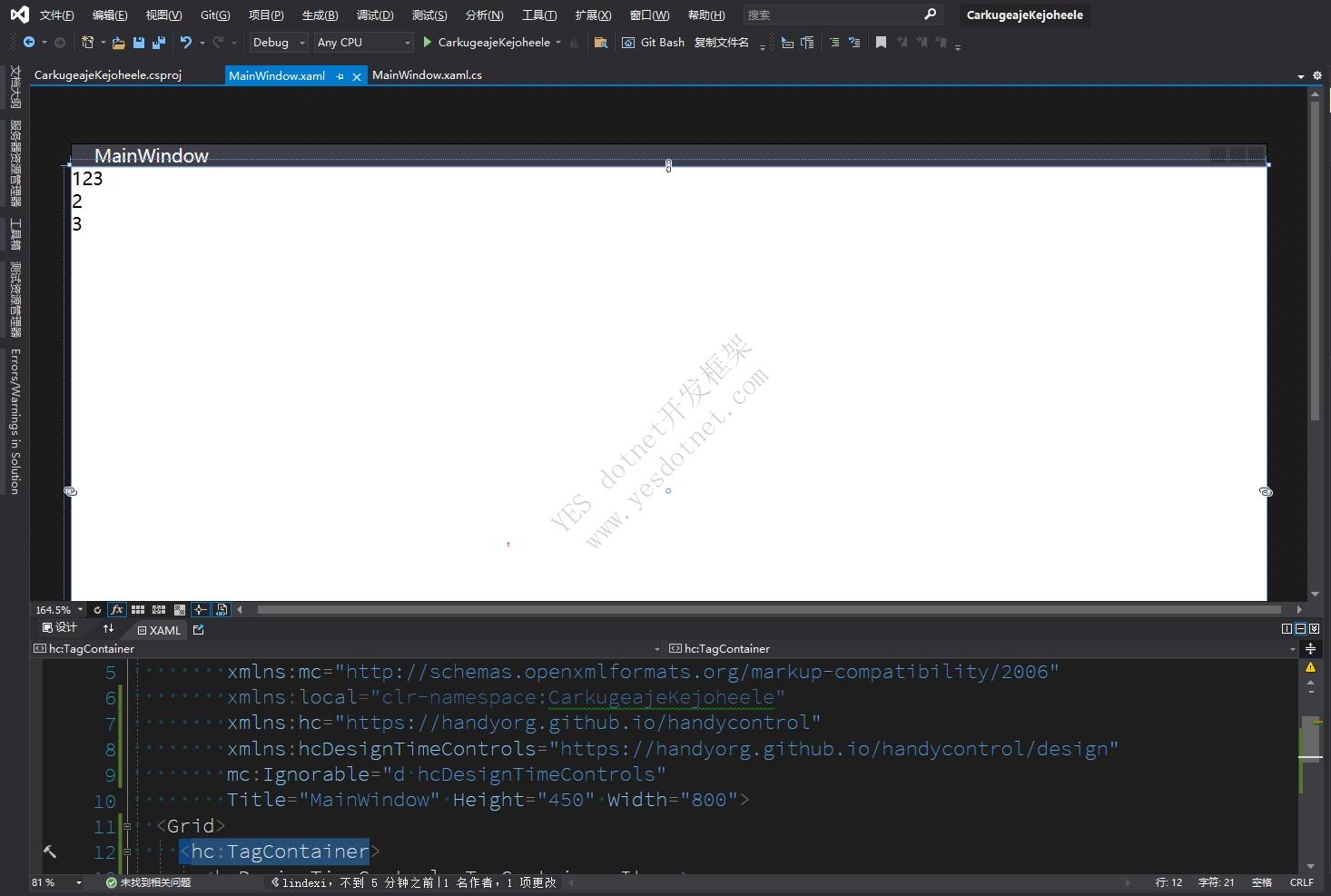Open the 文件(F) menu
The width and height of the screenshot is (1331, 896).
click(x=57, y=15)
